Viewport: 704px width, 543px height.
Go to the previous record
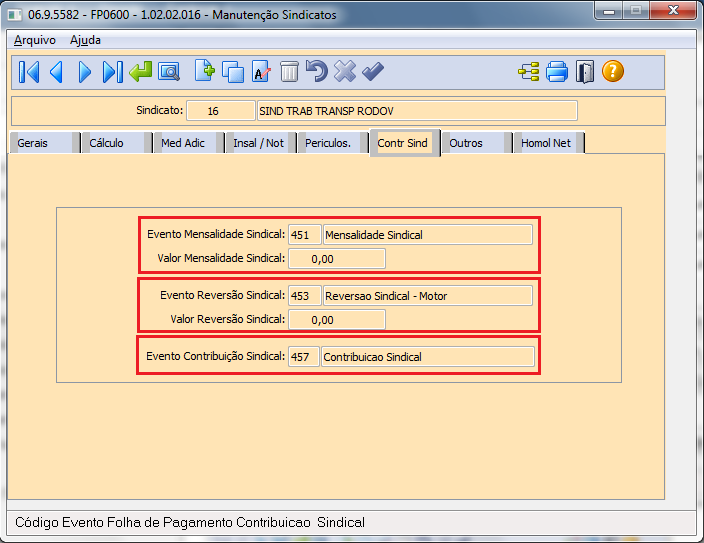[x=57, y=72]
